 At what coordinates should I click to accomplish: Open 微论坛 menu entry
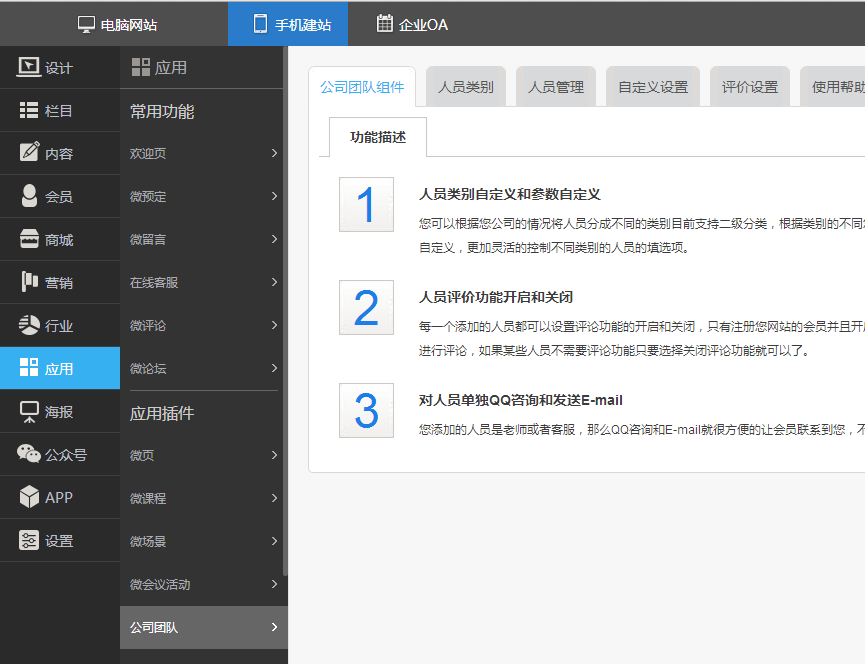click(204, 368)
